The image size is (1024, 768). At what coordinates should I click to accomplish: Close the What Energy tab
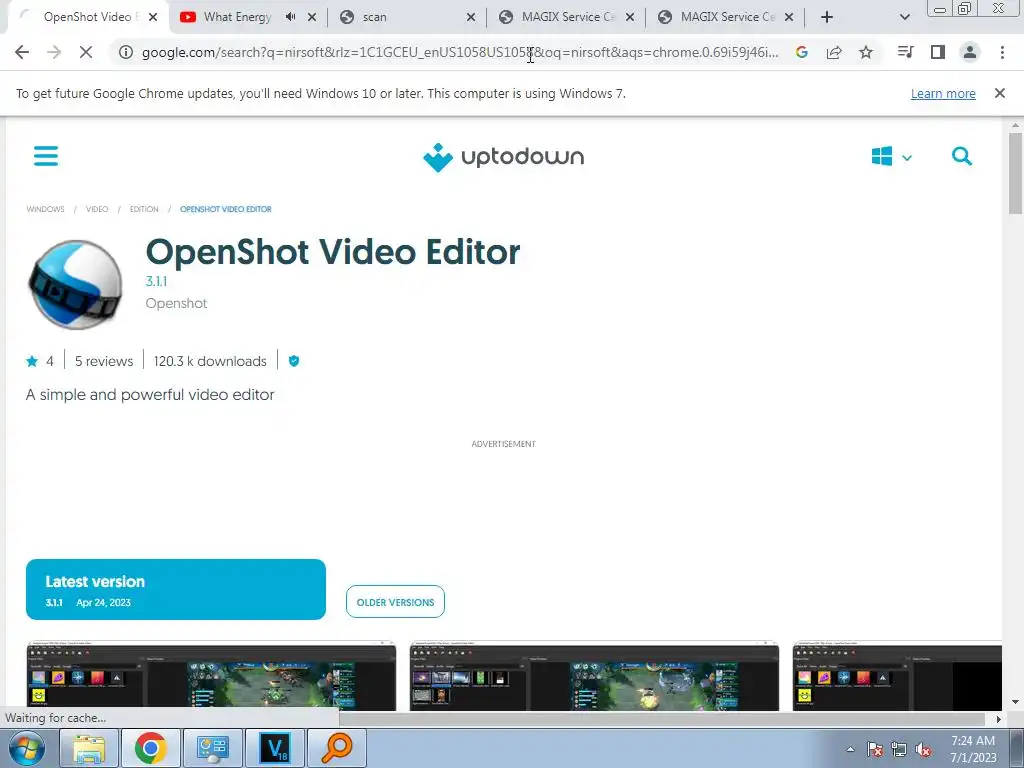(x=312, y=17)
